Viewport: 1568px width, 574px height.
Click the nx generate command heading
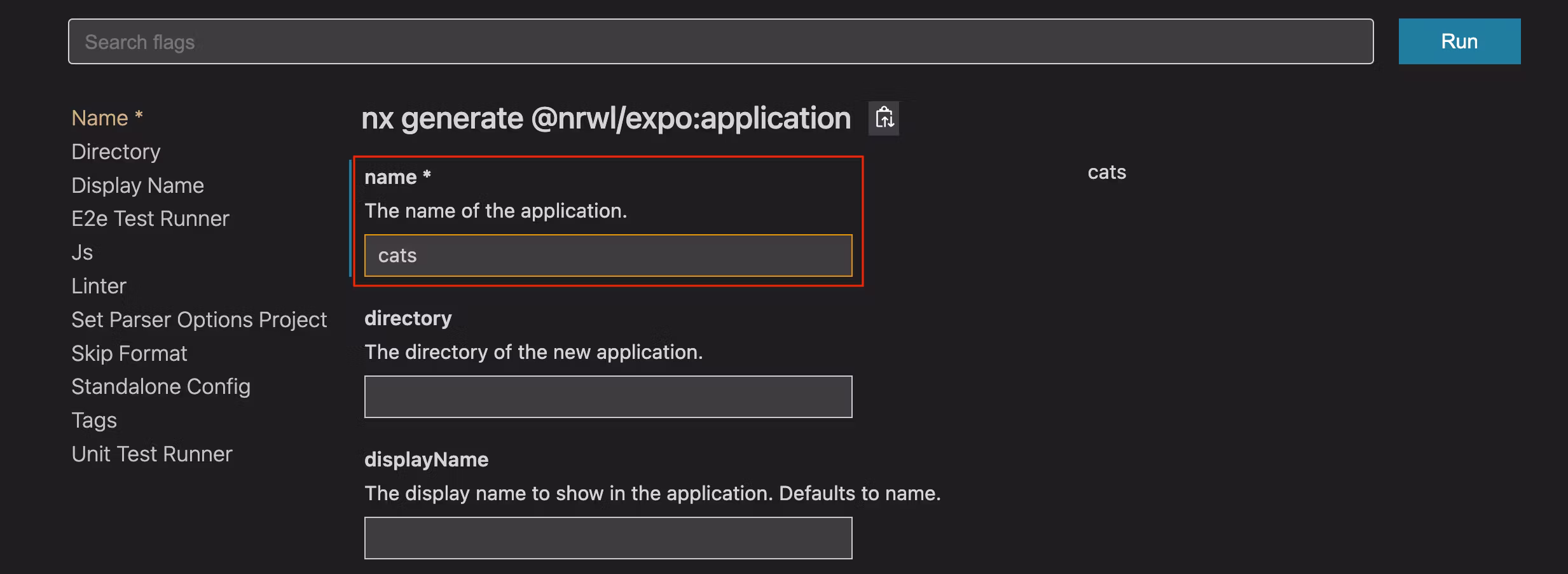(605, 118)
